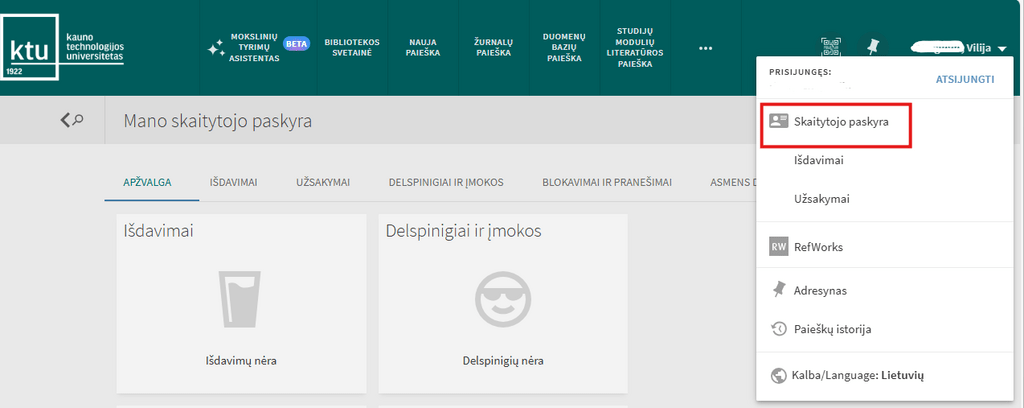Open Studijų modulių literatūros paieška
This screenshot has width=1024, height=408.
pyautogui.click(x=635, y=48)
